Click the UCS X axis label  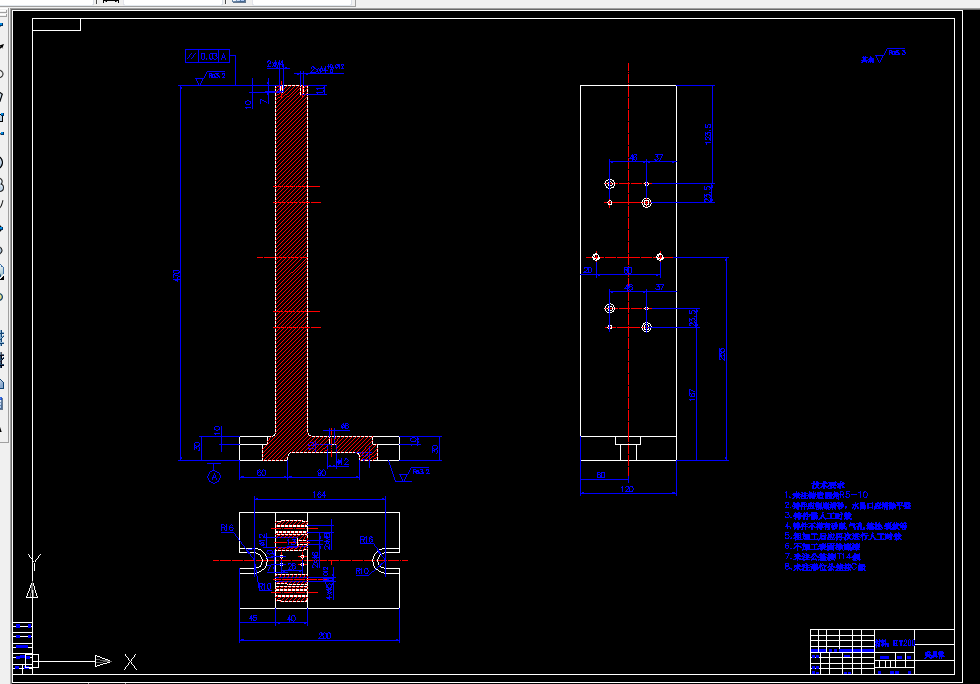tap(130, 661)
